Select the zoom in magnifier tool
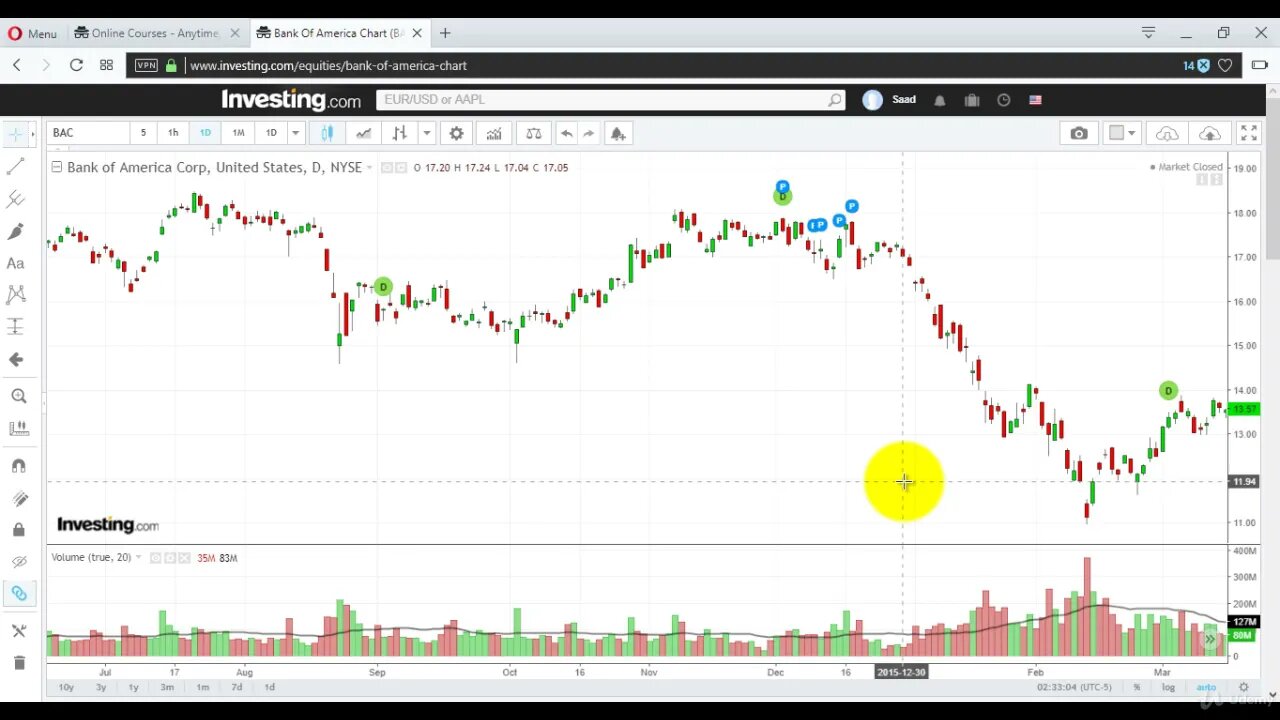Viewport: 1280px width, 720px height. [x=18, y=396]
